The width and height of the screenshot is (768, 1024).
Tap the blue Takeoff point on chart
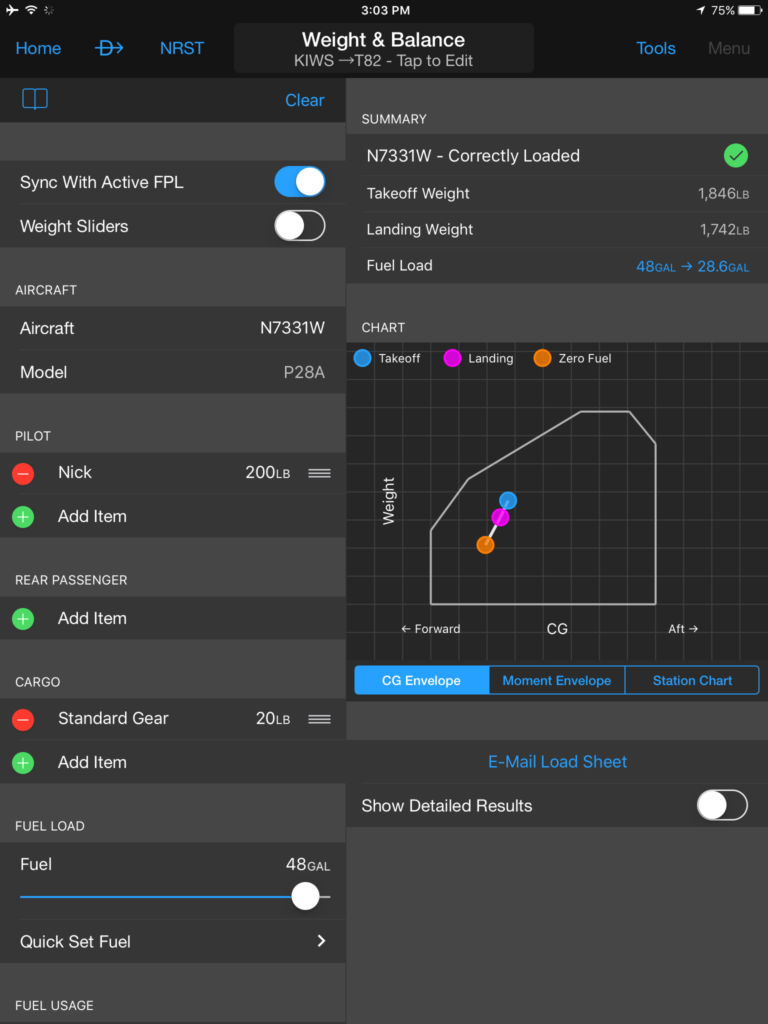click(508, 501)
